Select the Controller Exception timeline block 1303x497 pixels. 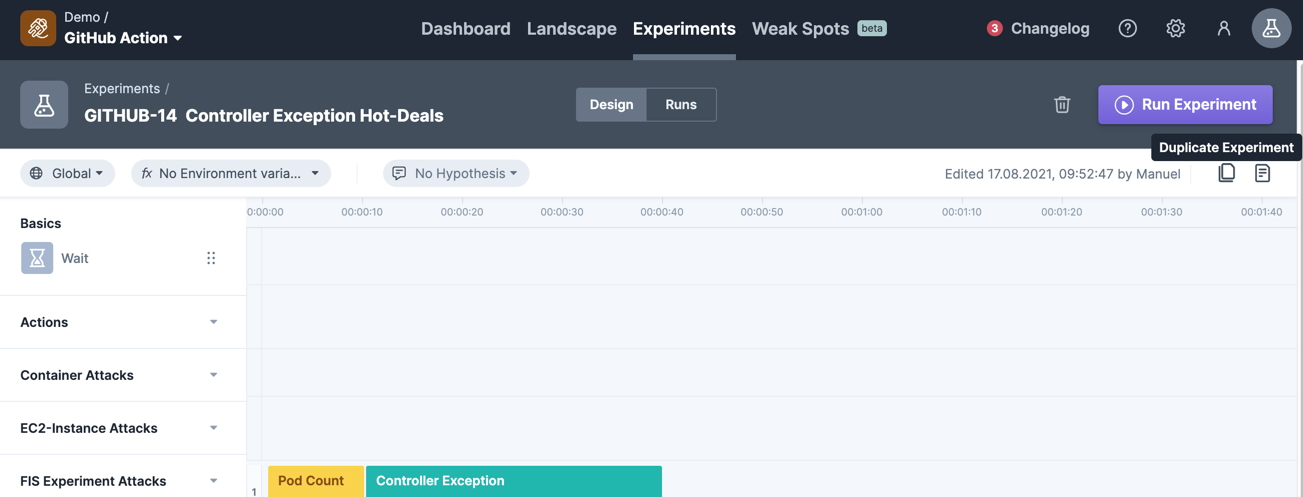513,481
